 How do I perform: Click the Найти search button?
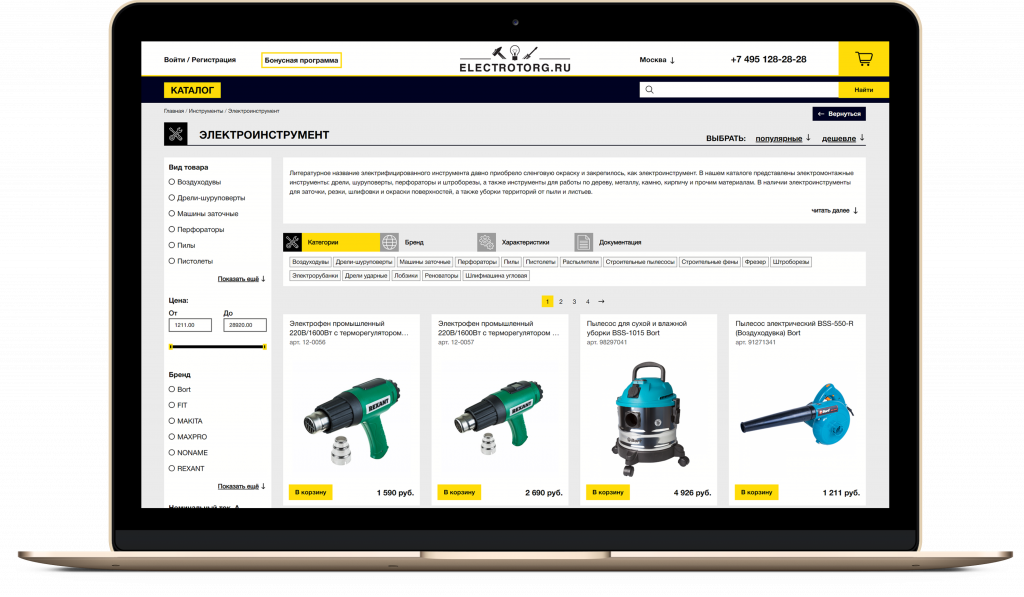coord(863,89)
